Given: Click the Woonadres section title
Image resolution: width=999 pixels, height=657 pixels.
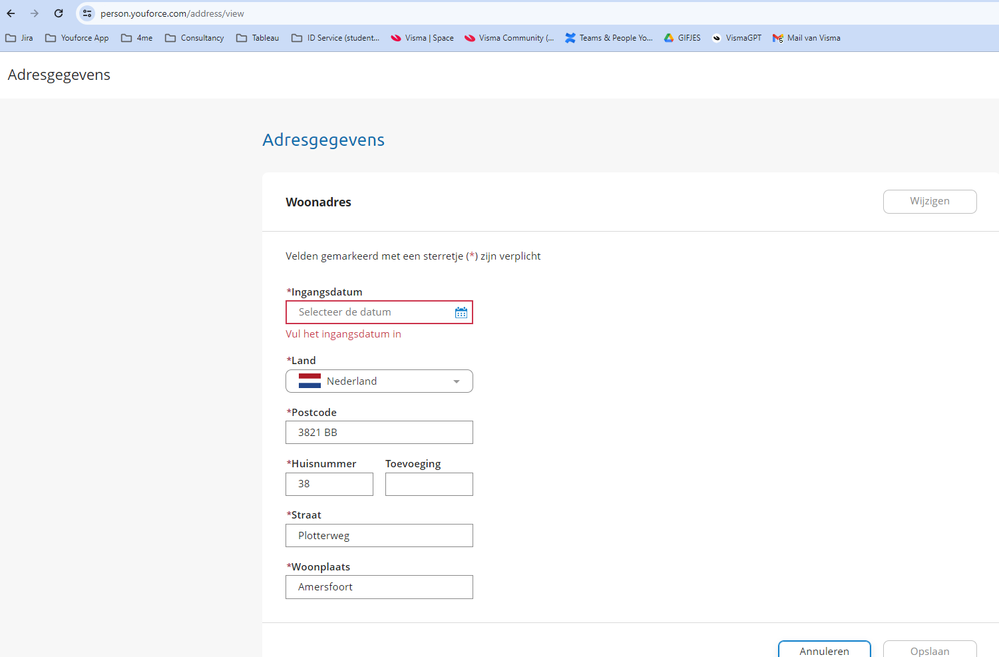Looking at the screenshot, I should [x=319, y=202].
